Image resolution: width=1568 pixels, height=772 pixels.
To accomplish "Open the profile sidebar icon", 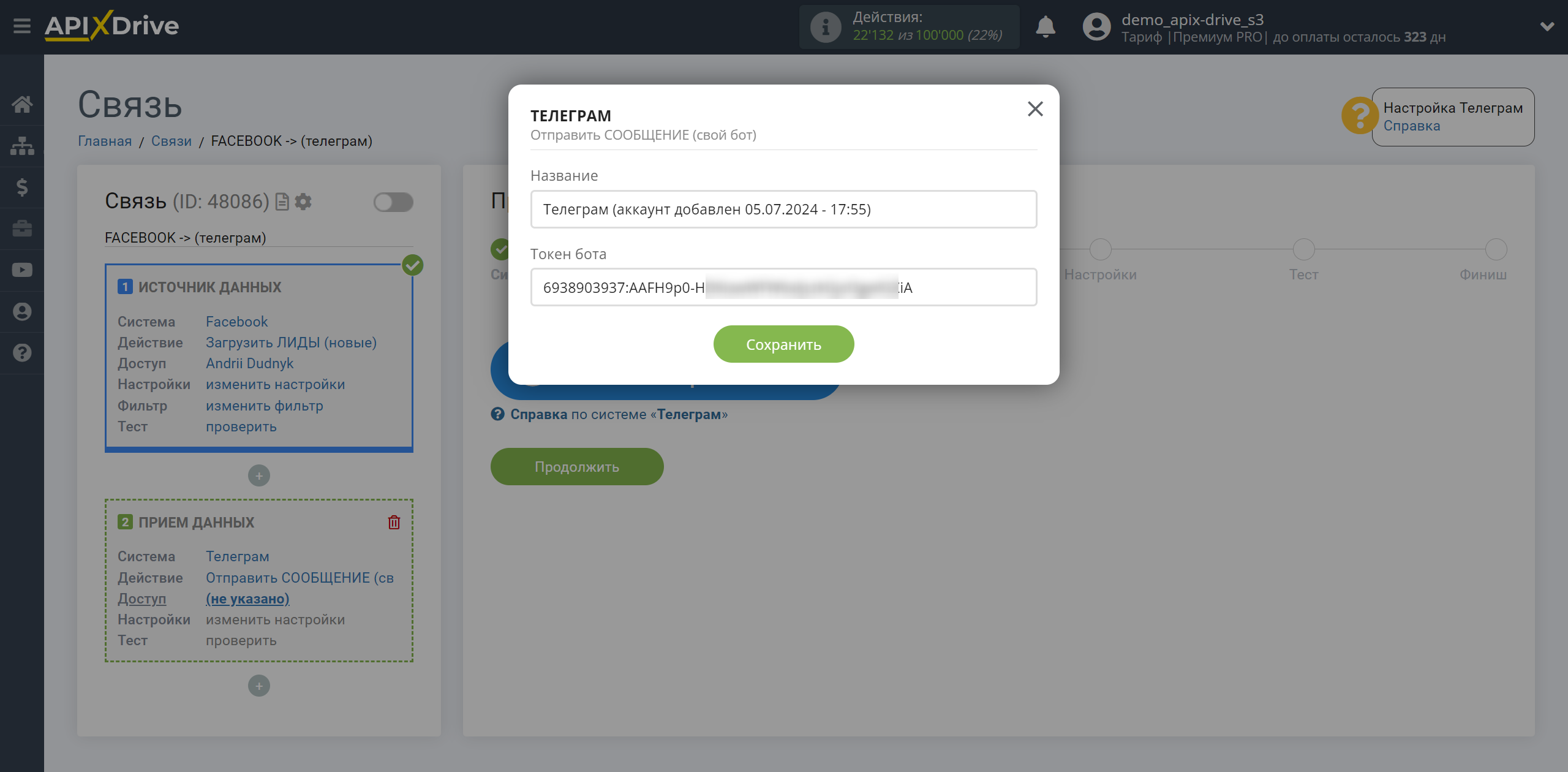I will tap(22, 312).
